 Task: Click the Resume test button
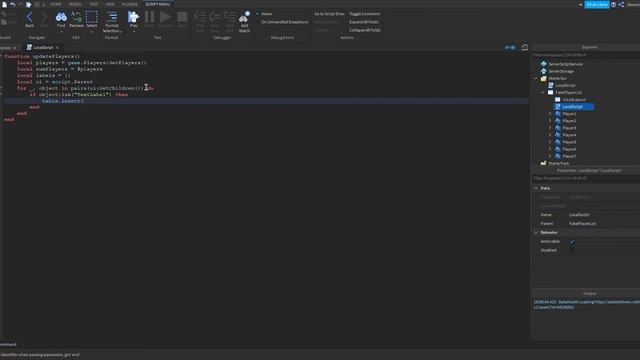(165, 17)
